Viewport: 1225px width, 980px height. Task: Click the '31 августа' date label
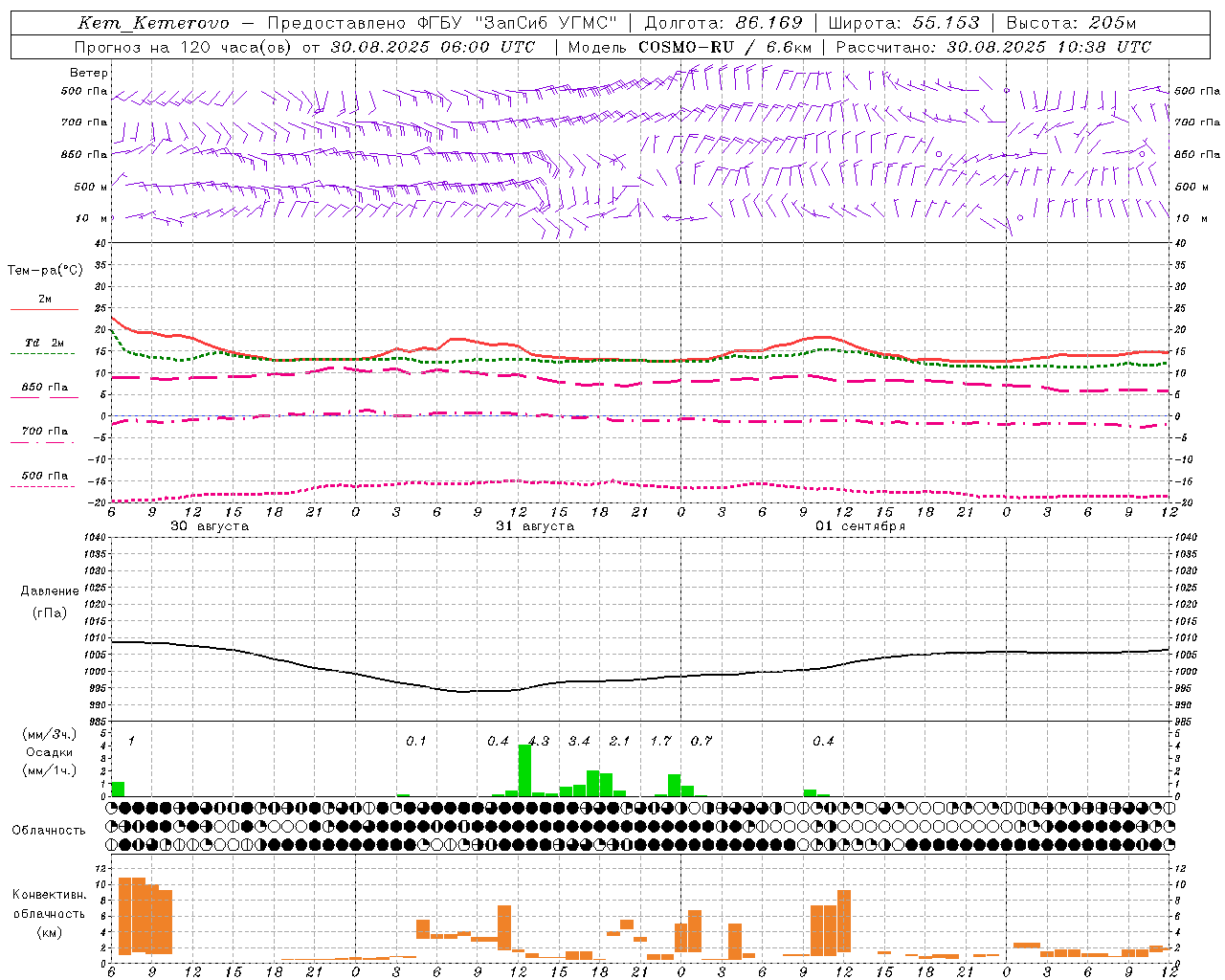pyautogui.click(x=535, y=526)
